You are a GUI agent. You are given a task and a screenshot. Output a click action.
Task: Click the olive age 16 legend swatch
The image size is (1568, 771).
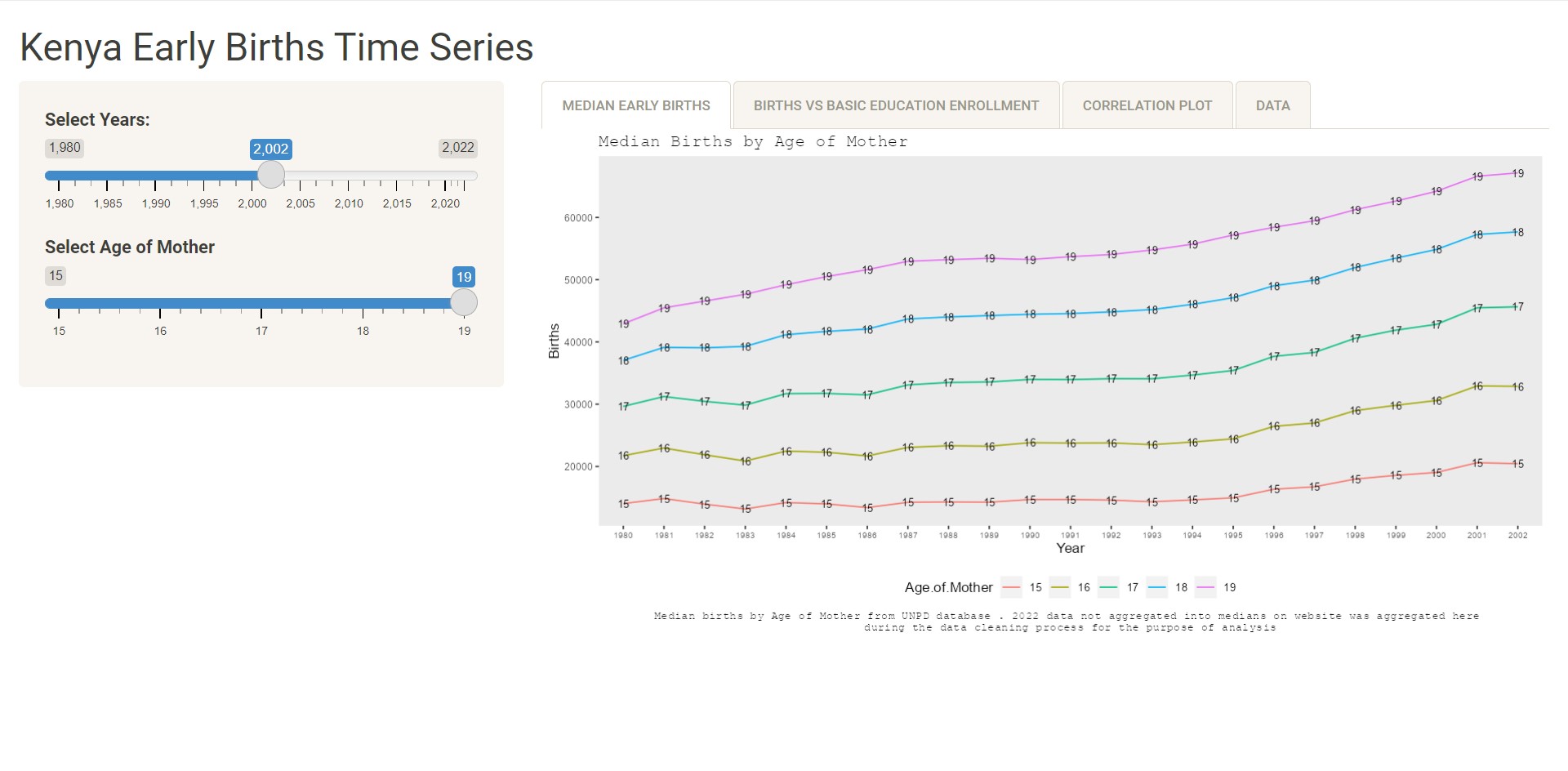1060,587
